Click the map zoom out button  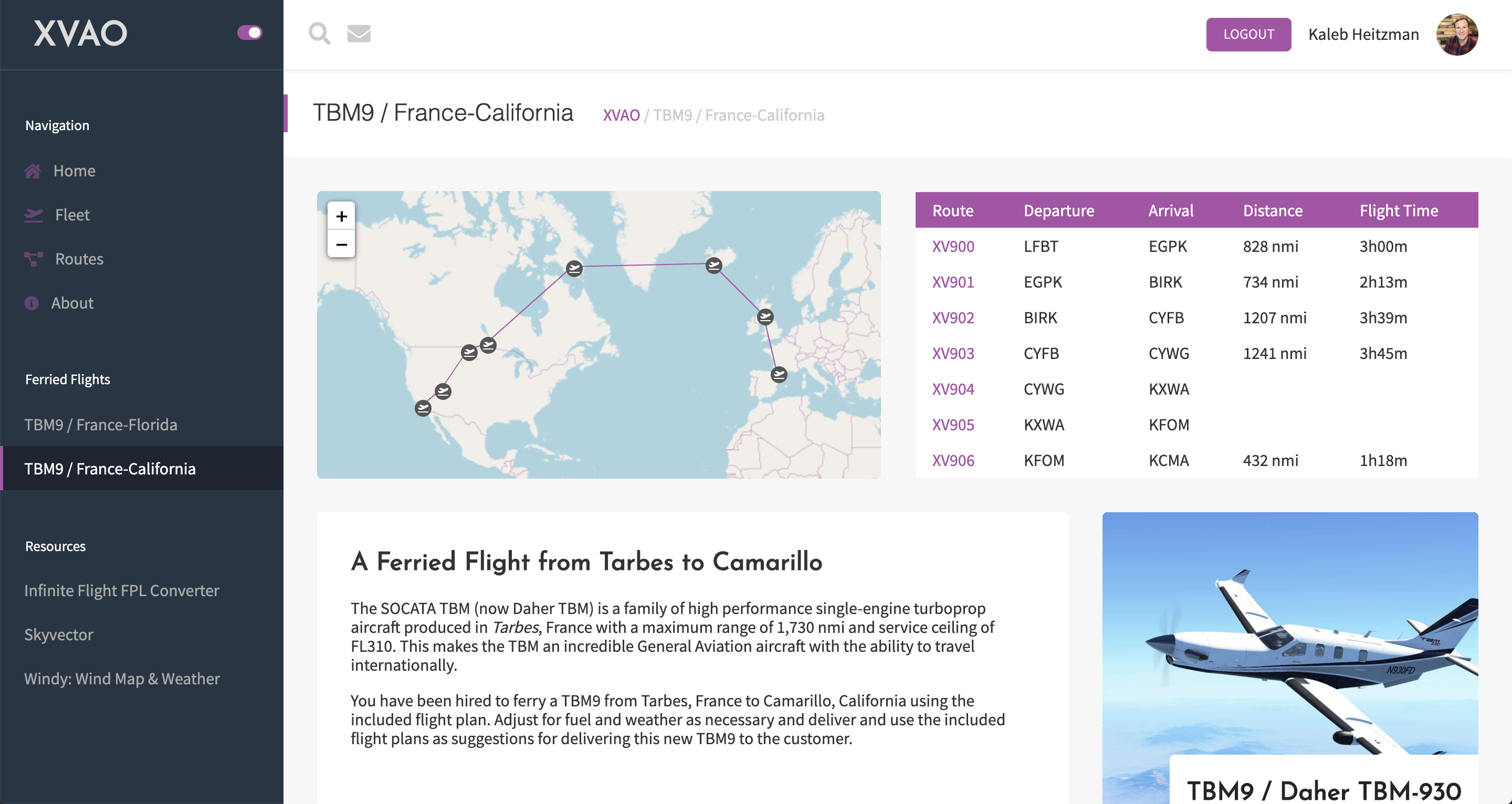click(x=341, y=244)
